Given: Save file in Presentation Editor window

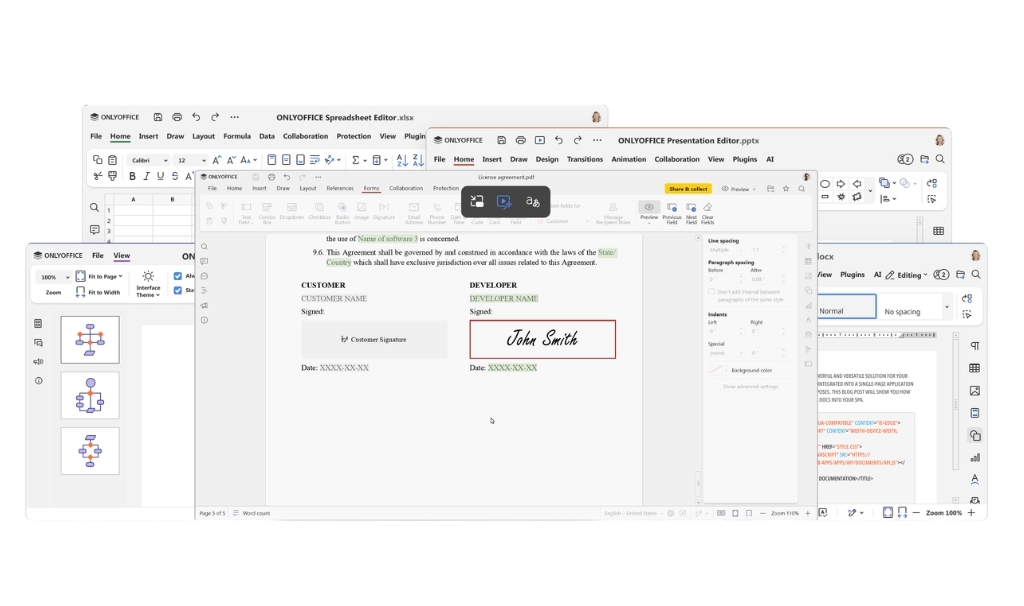Looking at the screenshot, I should click(x=502, y=140).
